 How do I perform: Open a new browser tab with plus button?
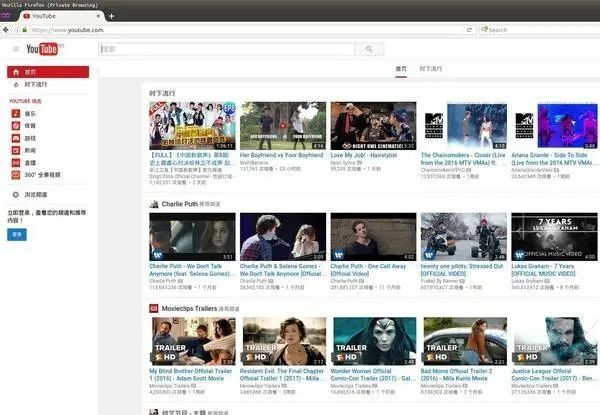point(111,16)
